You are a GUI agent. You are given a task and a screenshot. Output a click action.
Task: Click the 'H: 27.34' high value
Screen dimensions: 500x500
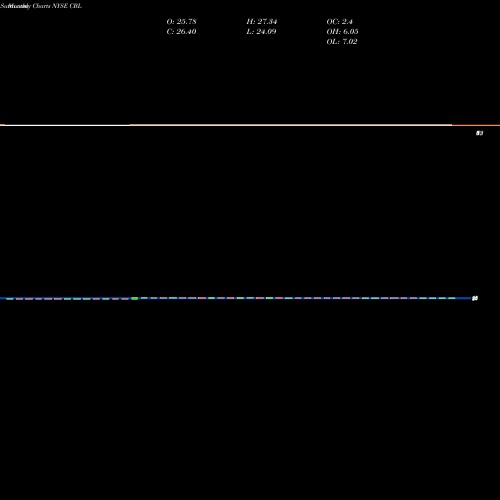(x=262, y=21)
